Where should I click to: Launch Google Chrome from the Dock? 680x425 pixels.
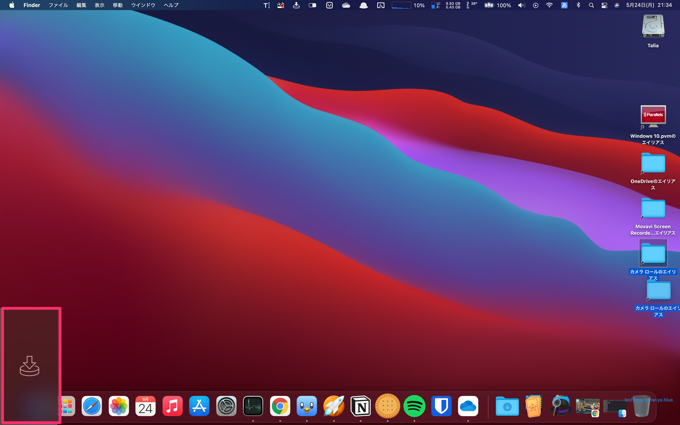coord(280,406)
